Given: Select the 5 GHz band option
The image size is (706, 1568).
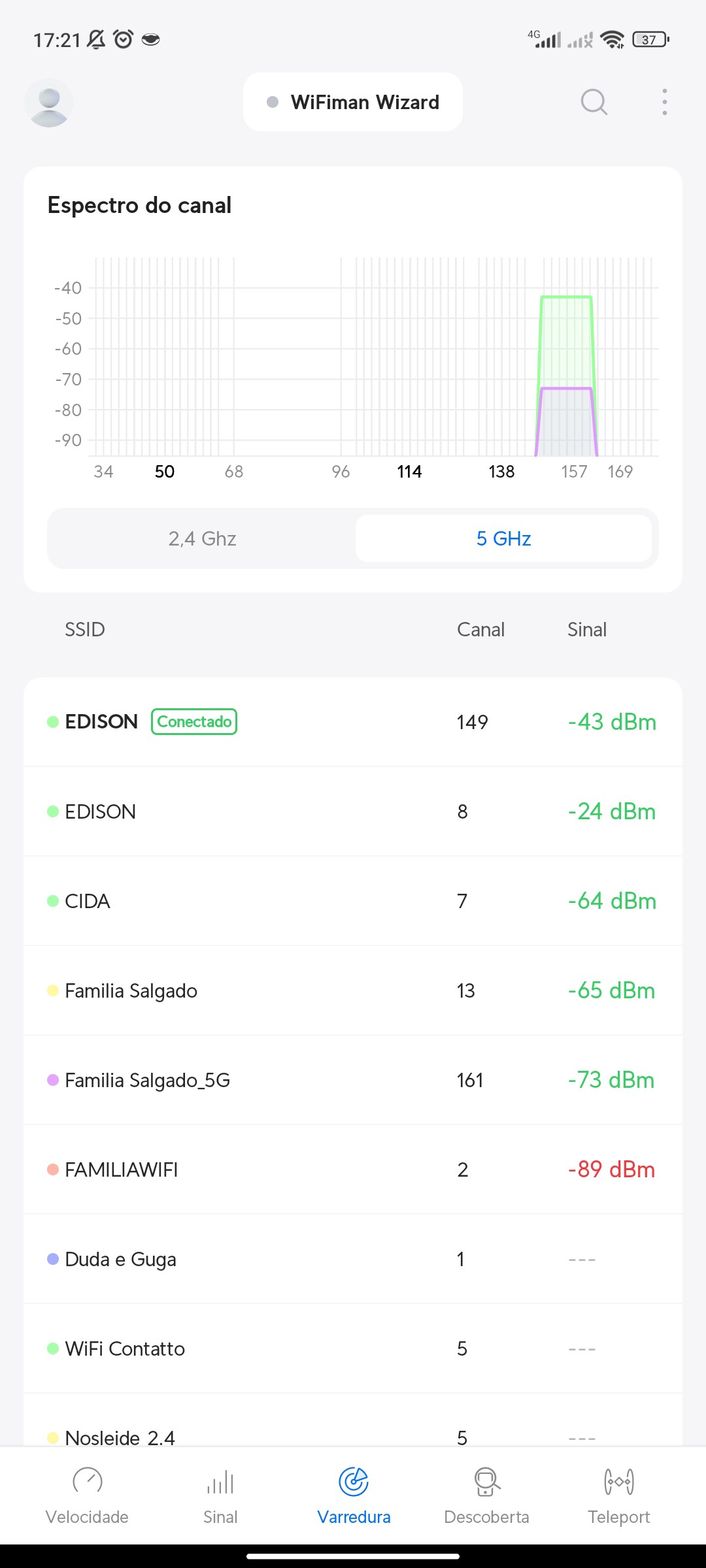Looking at the screenshot, I should [503, 538].
